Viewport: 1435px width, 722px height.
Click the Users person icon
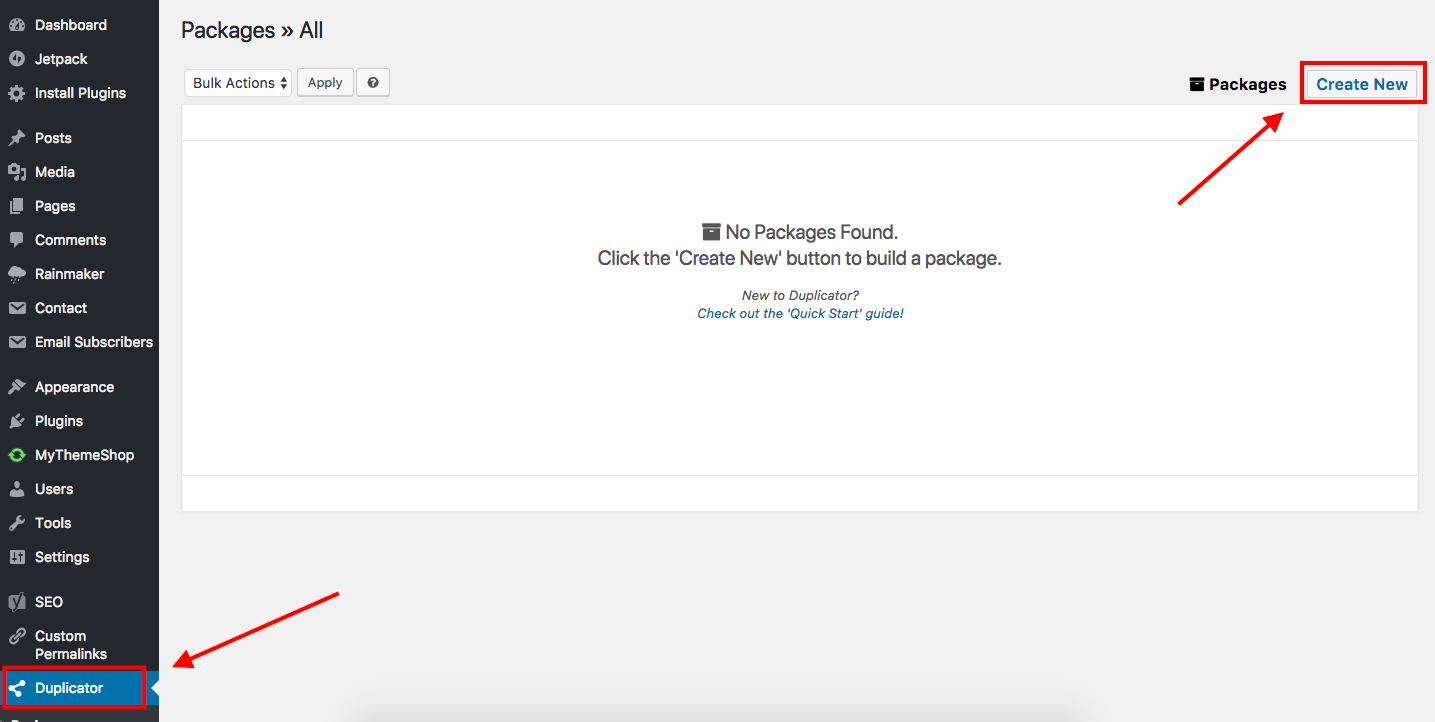coord(17,489)
